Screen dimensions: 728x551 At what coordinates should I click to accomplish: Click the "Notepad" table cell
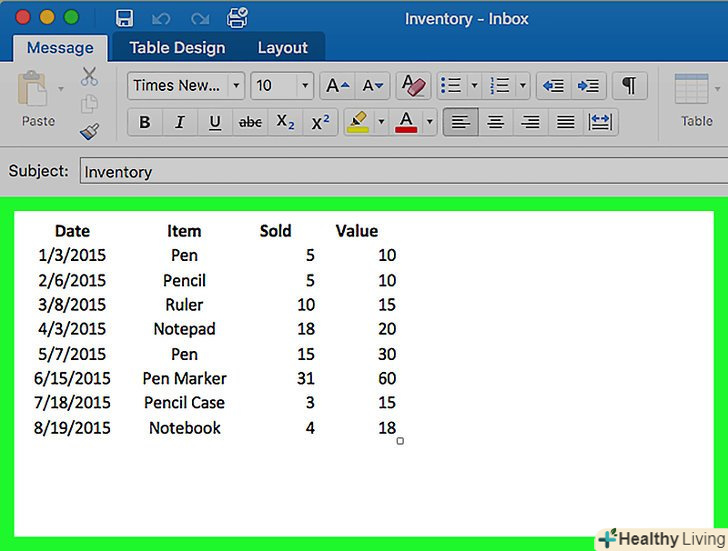click(184, 329)
